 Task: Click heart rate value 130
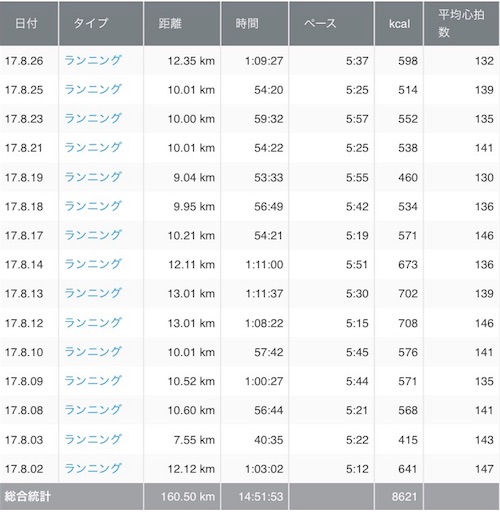[x=484, y=177]
